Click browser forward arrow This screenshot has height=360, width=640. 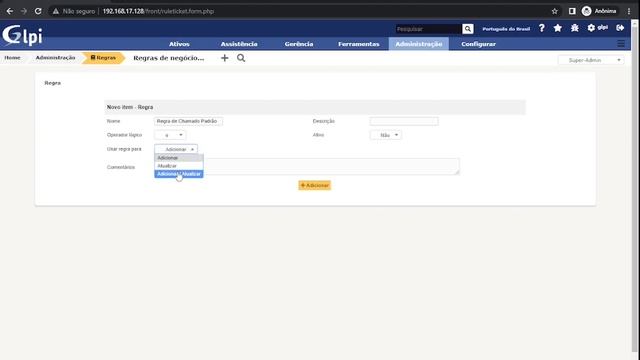tap(24, 11)
